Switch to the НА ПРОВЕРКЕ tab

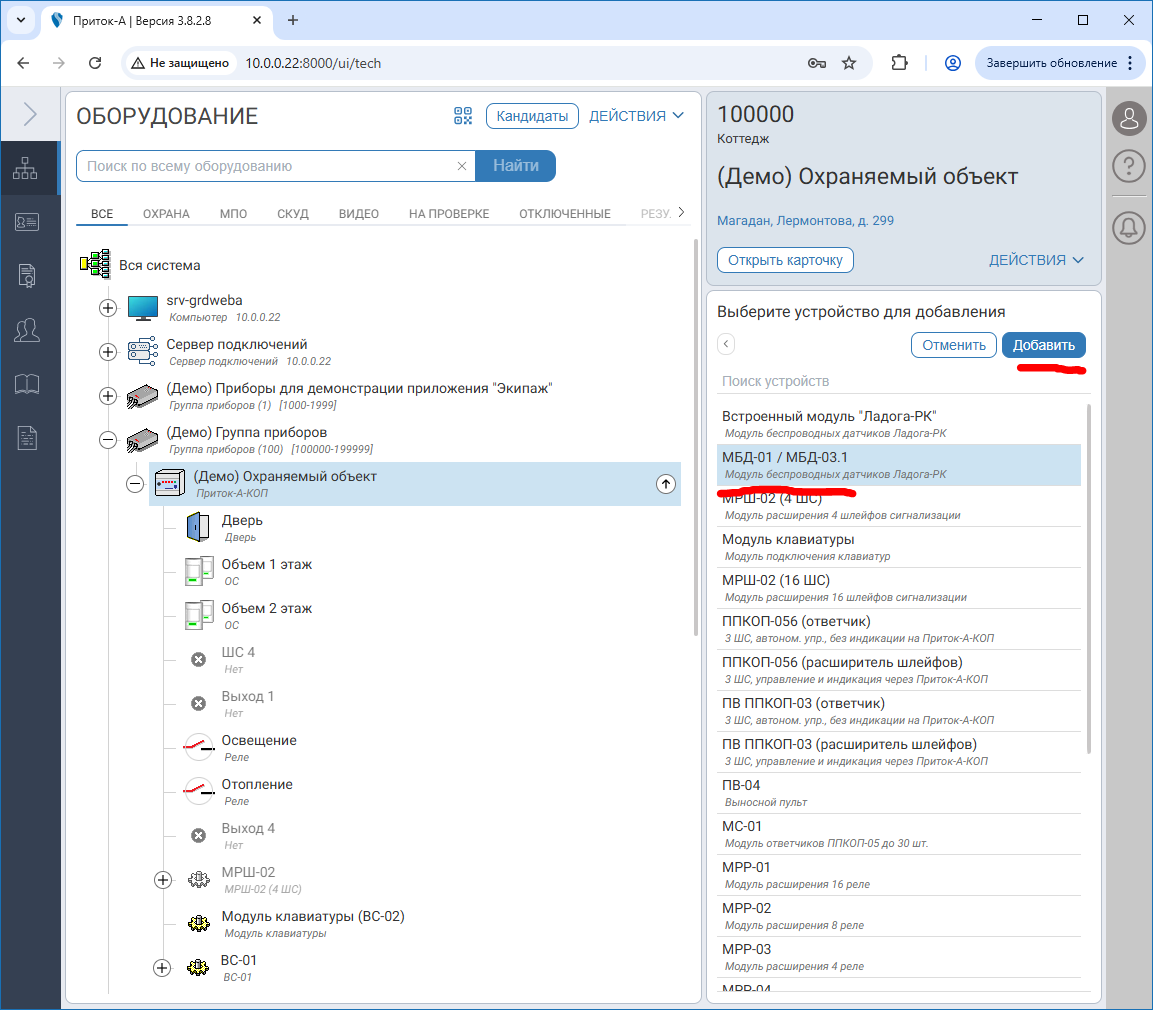click(x=448, y=214)
